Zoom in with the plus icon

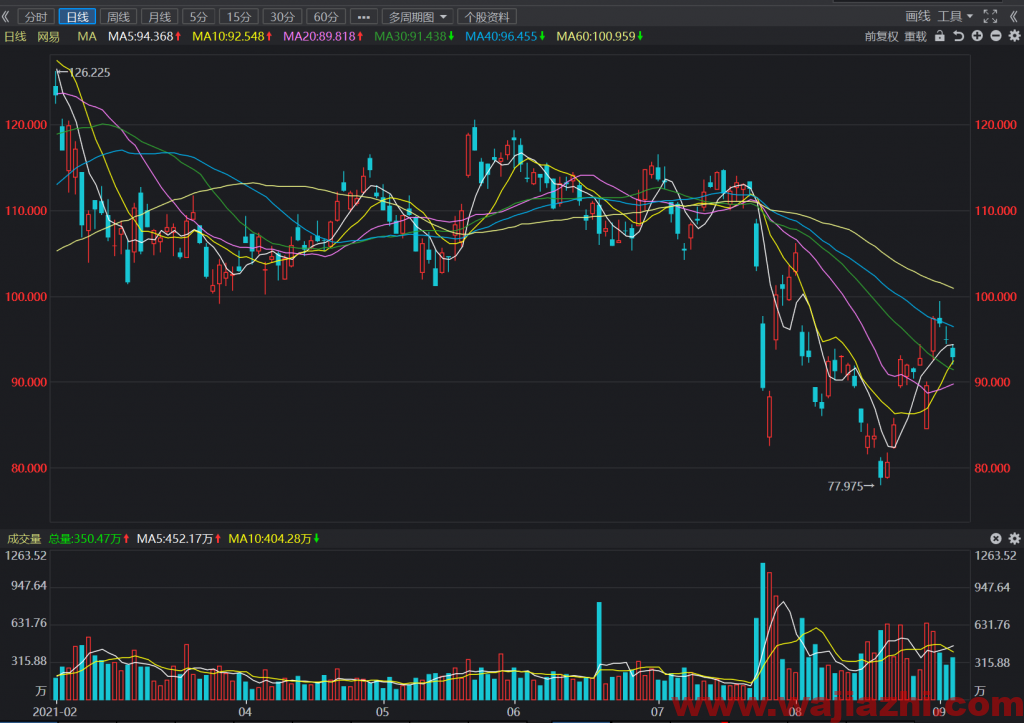click(977, 36)
